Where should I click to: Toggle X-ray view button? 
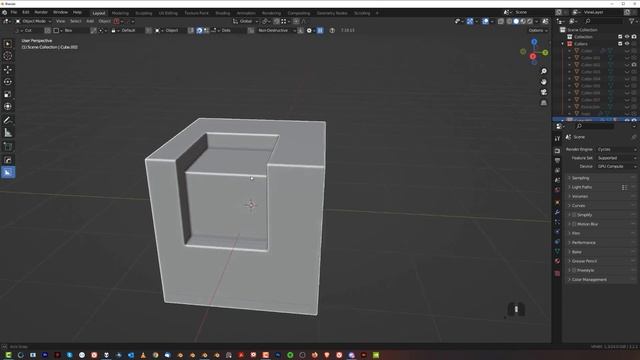(x=501, y=21)
